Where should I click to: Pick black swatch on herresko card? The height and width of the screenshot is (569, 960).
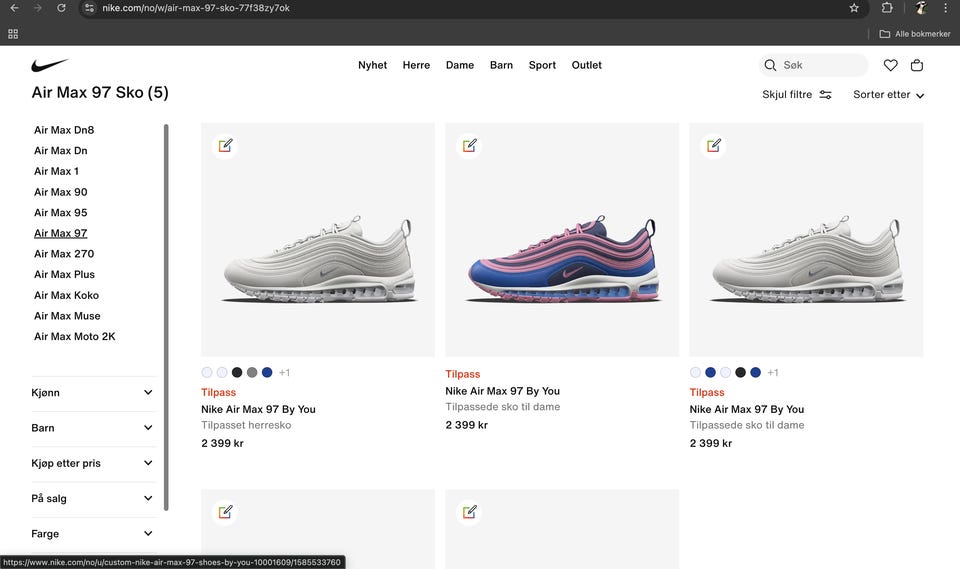(x=237, y=372)
